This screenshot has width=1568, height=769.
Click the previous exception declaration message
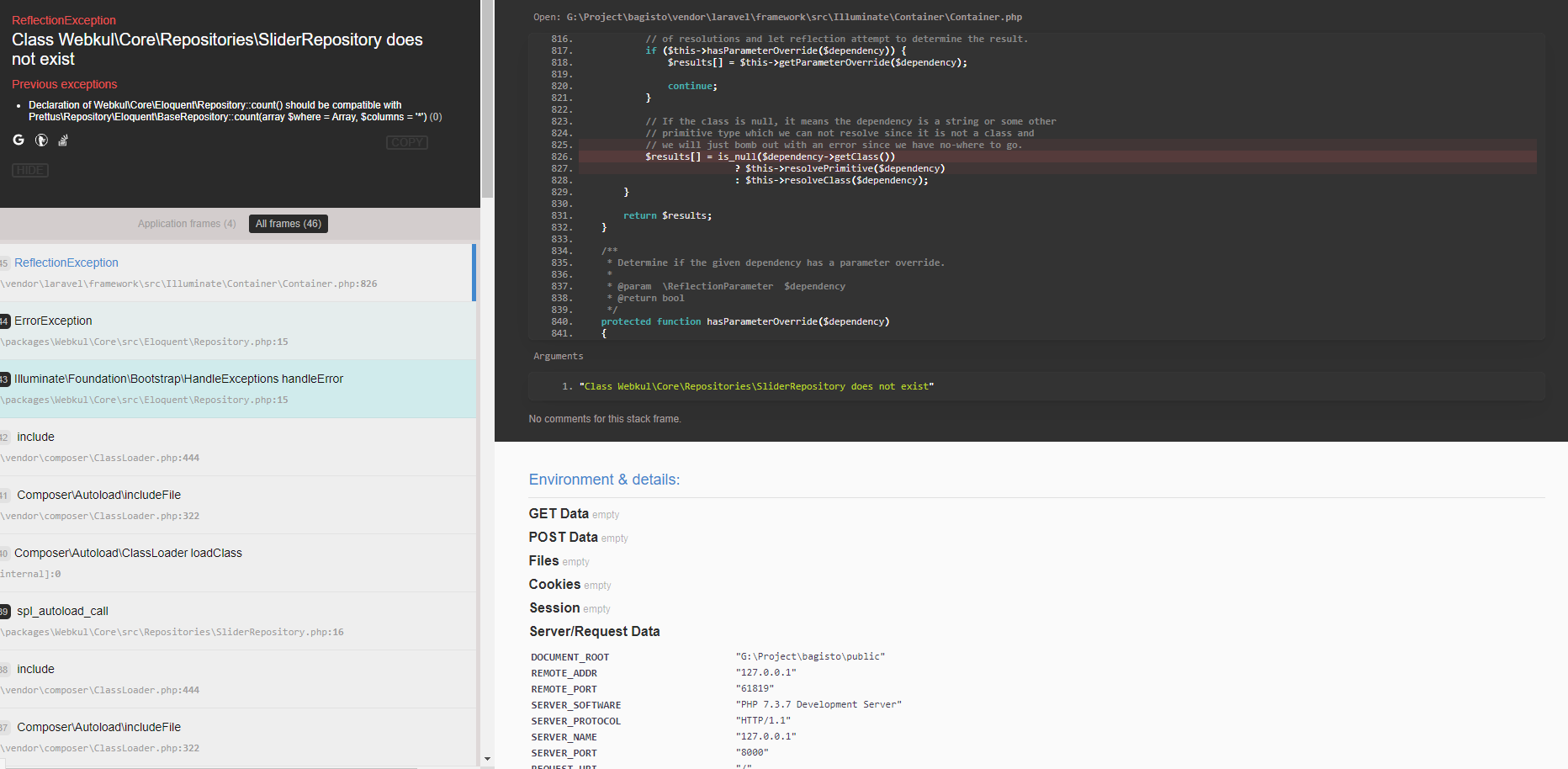(236, 111)
